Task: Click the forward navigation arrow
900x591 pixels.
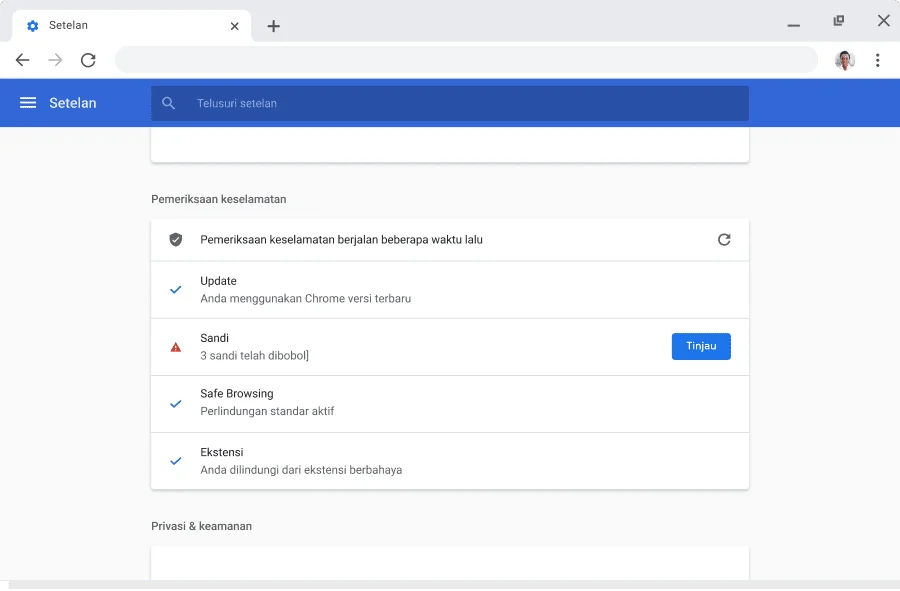Action: 55,60
